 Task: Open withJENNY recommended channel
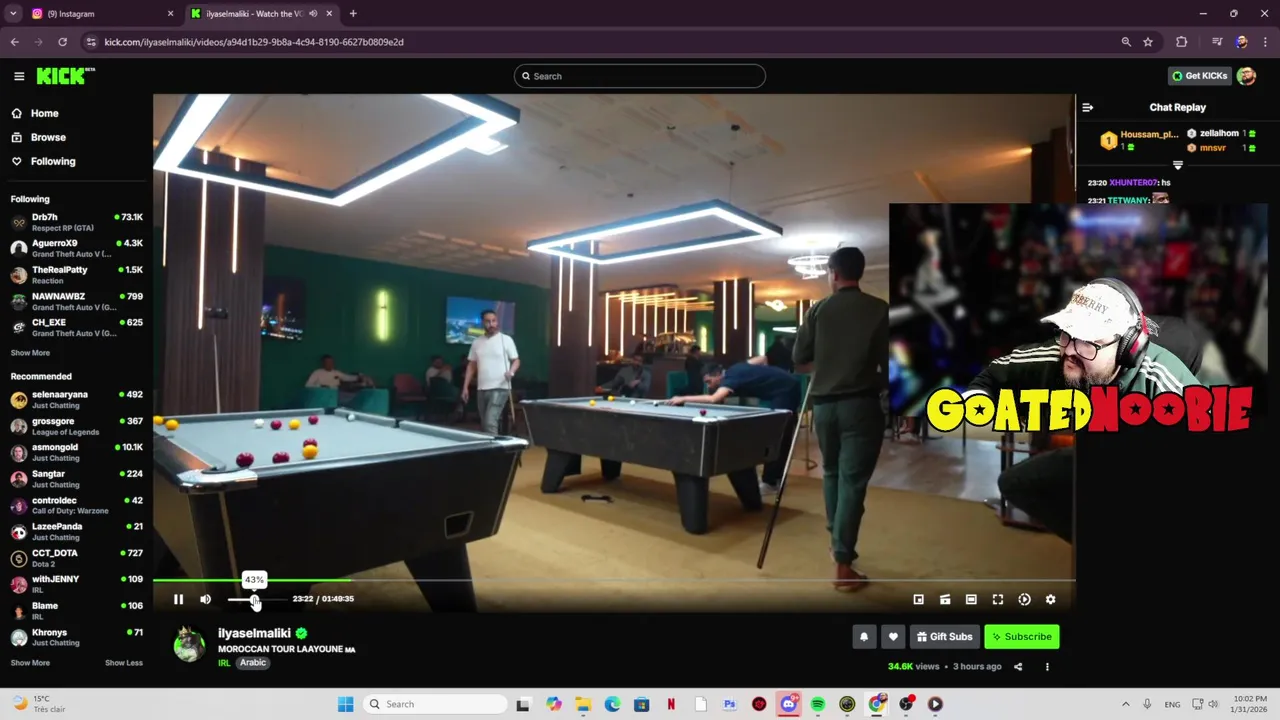[76, 584]
